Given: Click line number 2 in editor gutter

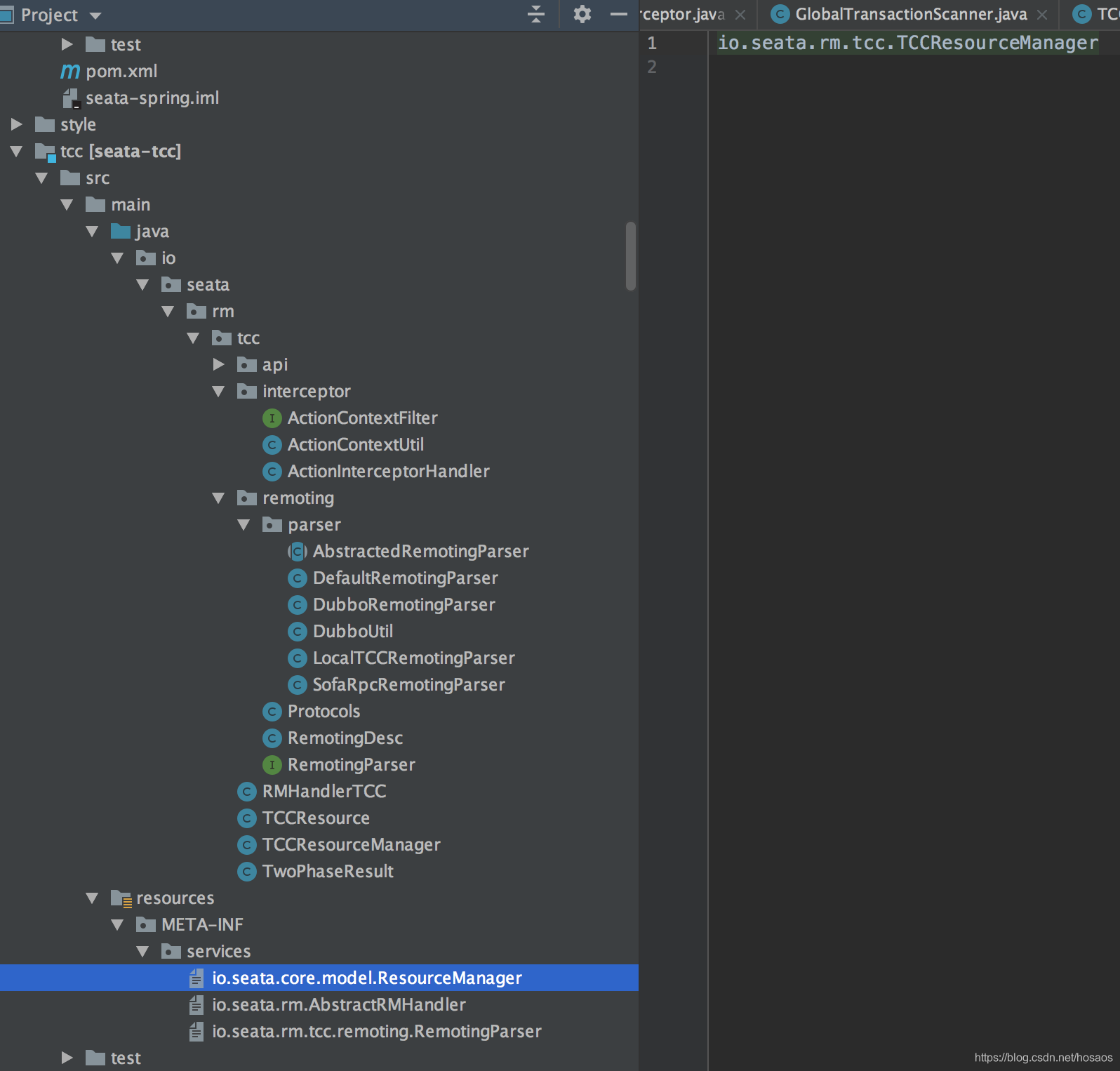Looking at the screenshot, I should [x=652, y=67].
